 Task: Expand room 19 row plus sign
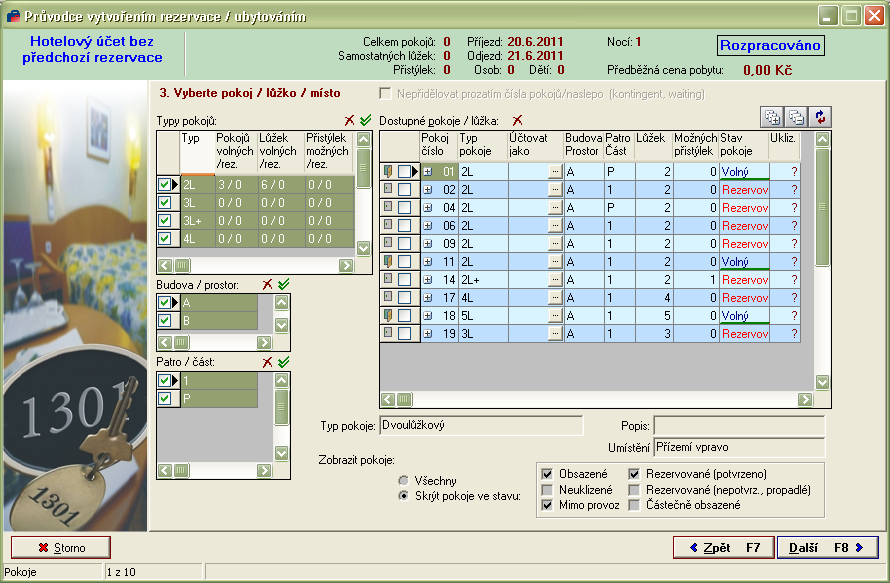click(x=427, y=334)
